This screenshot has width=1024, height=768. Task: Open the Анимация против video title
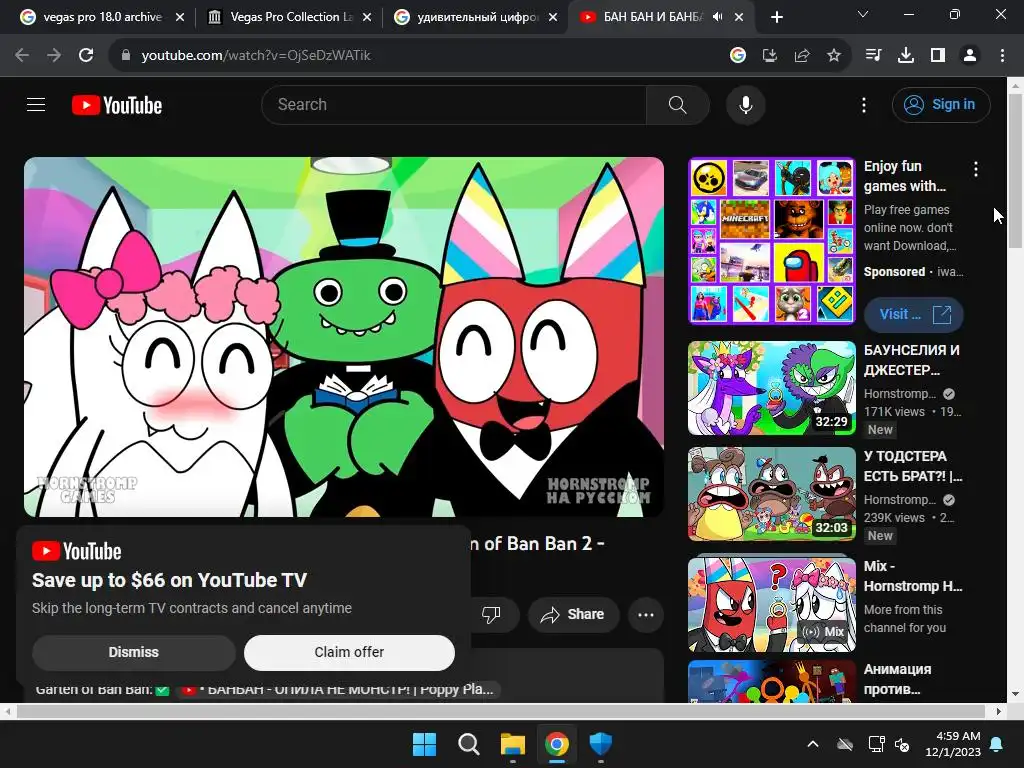point(898,679)
